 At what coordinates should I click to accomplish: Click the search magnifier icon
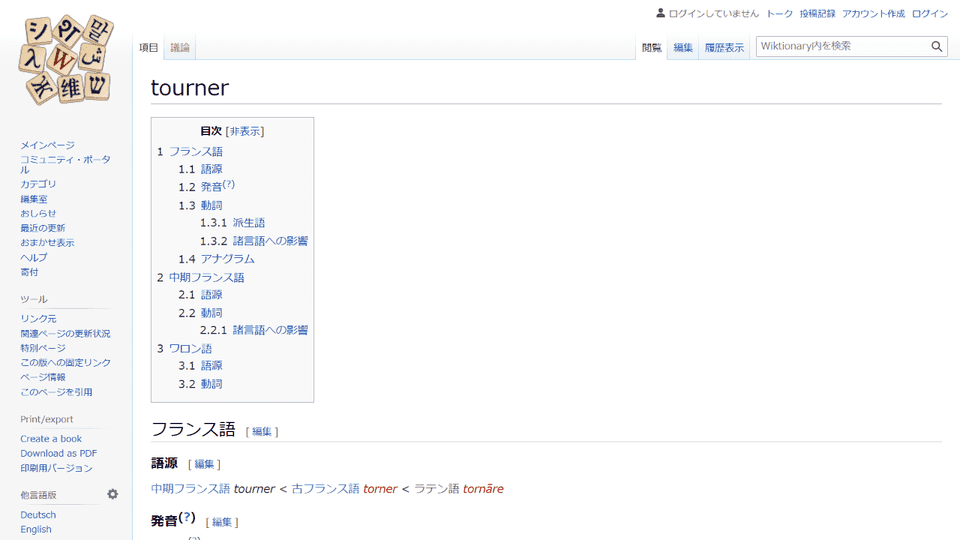click(x=936, y=46)
